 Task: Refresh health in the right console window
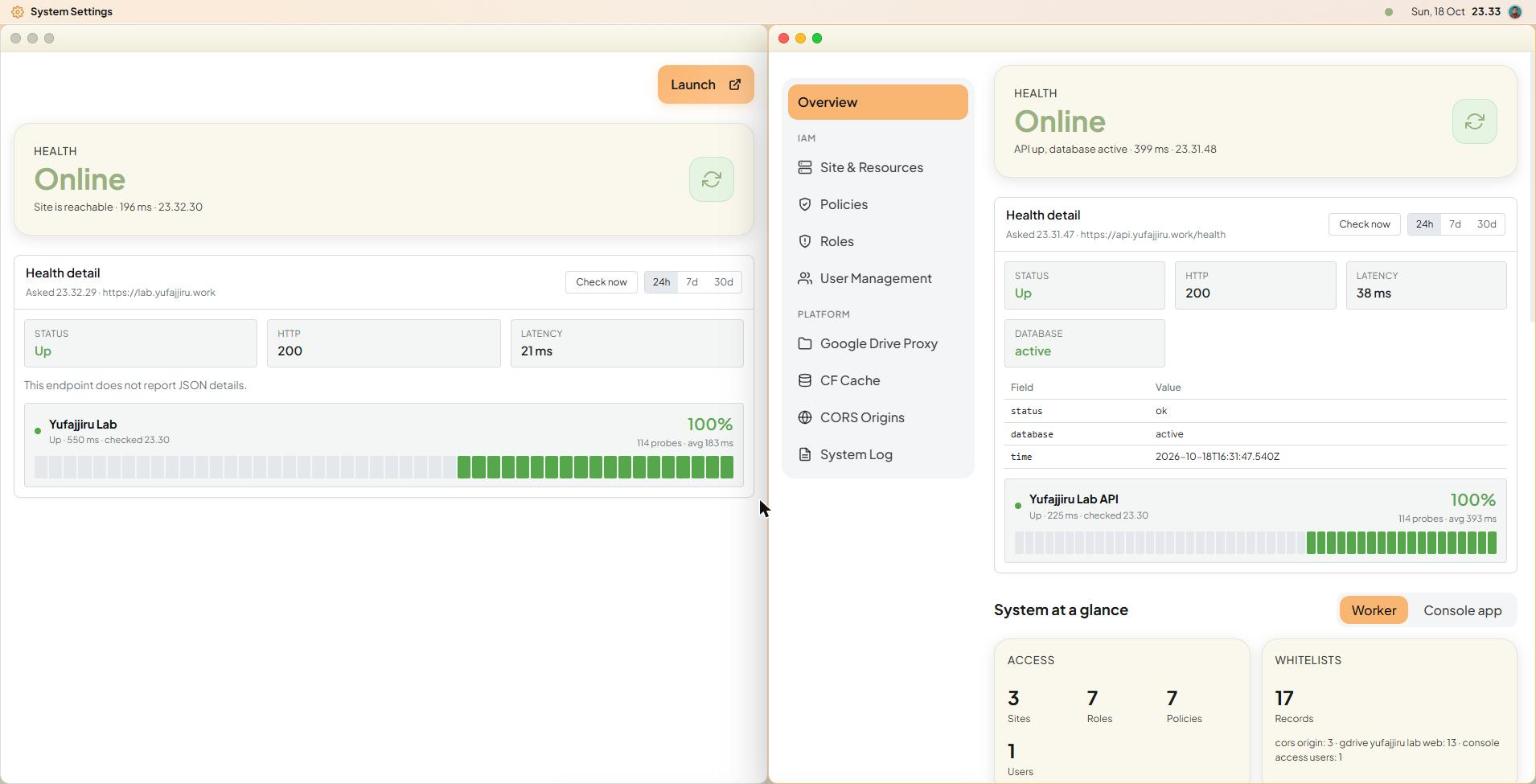pos(1474,121)
